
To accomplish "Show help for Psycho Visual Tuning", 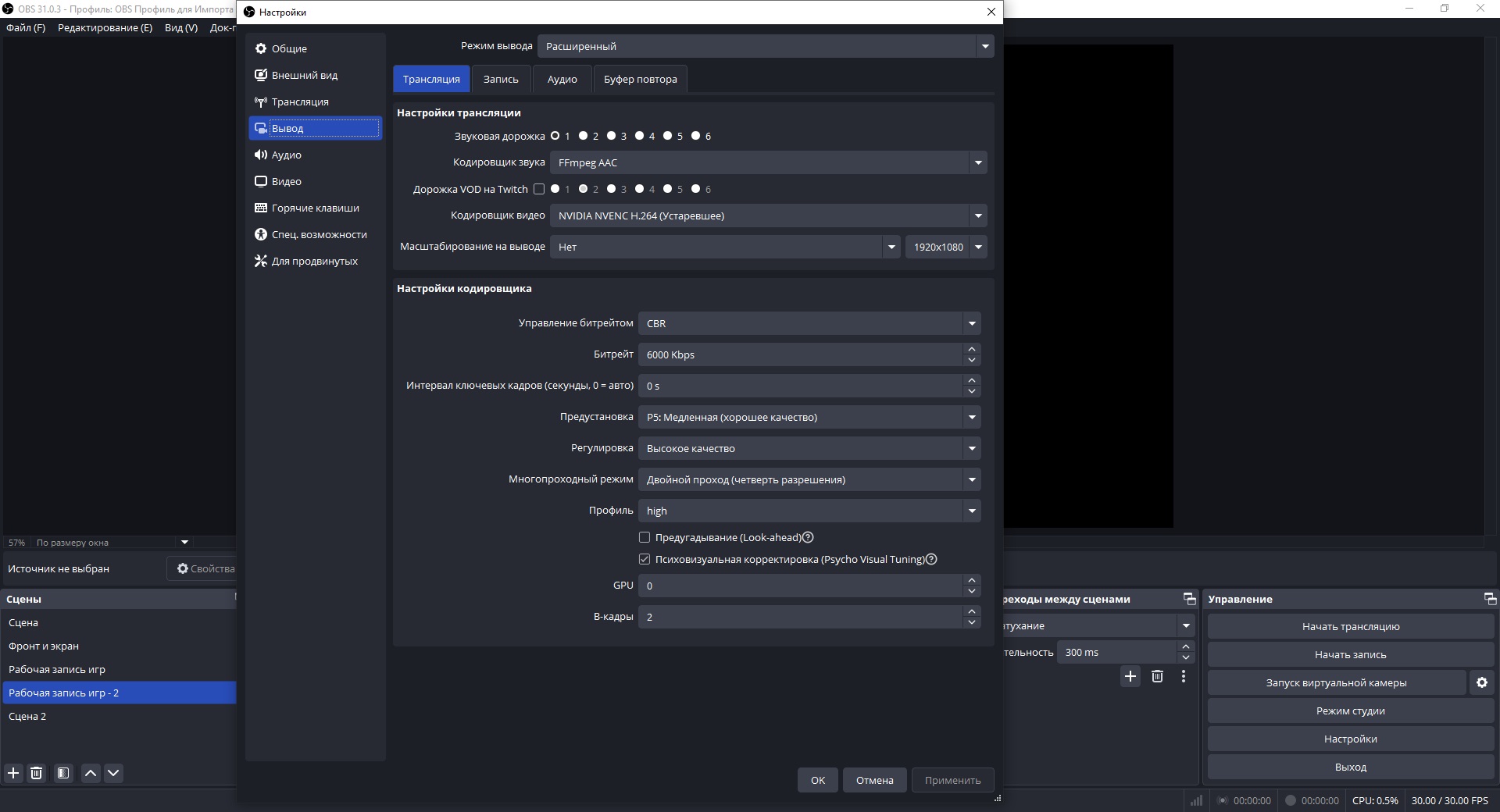I will pyautogui.click(x=931, y=559).
